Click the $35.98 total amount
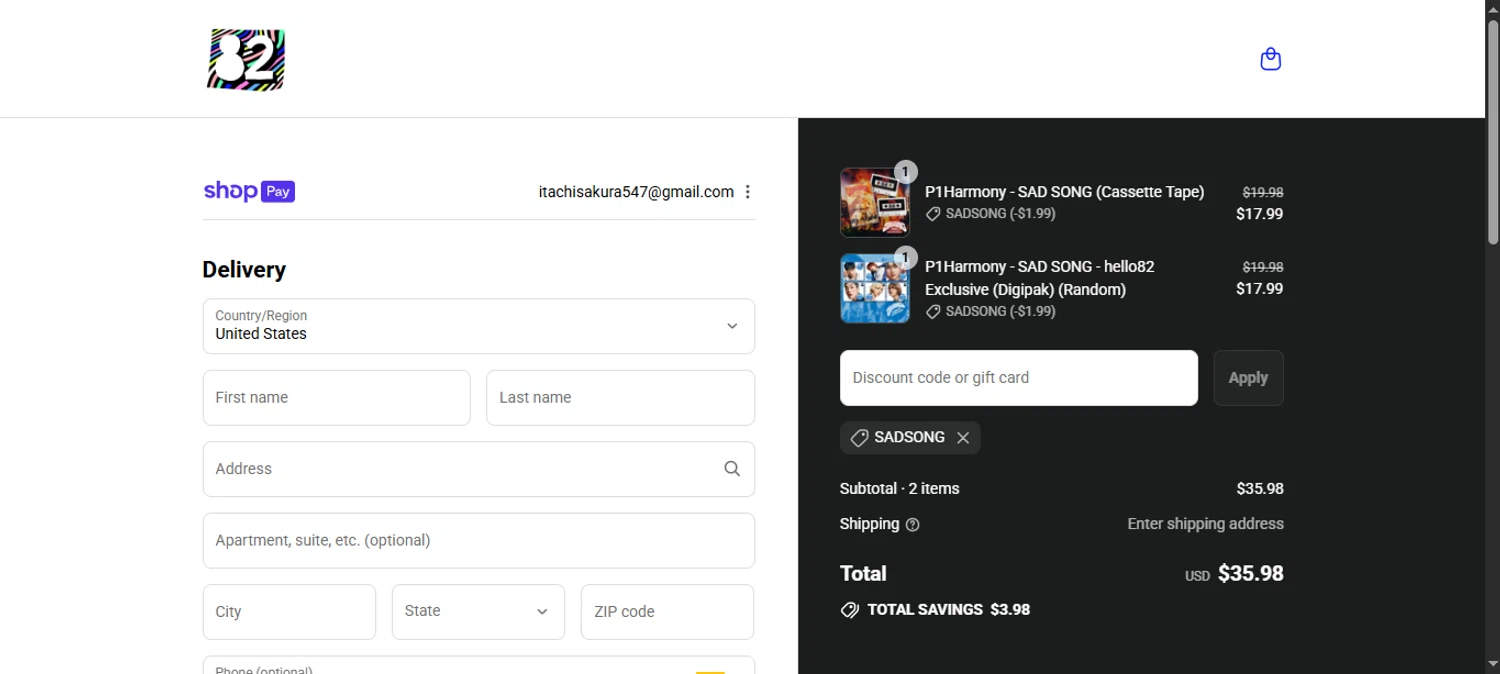The image size is (1500, 674). point(1250,574)
